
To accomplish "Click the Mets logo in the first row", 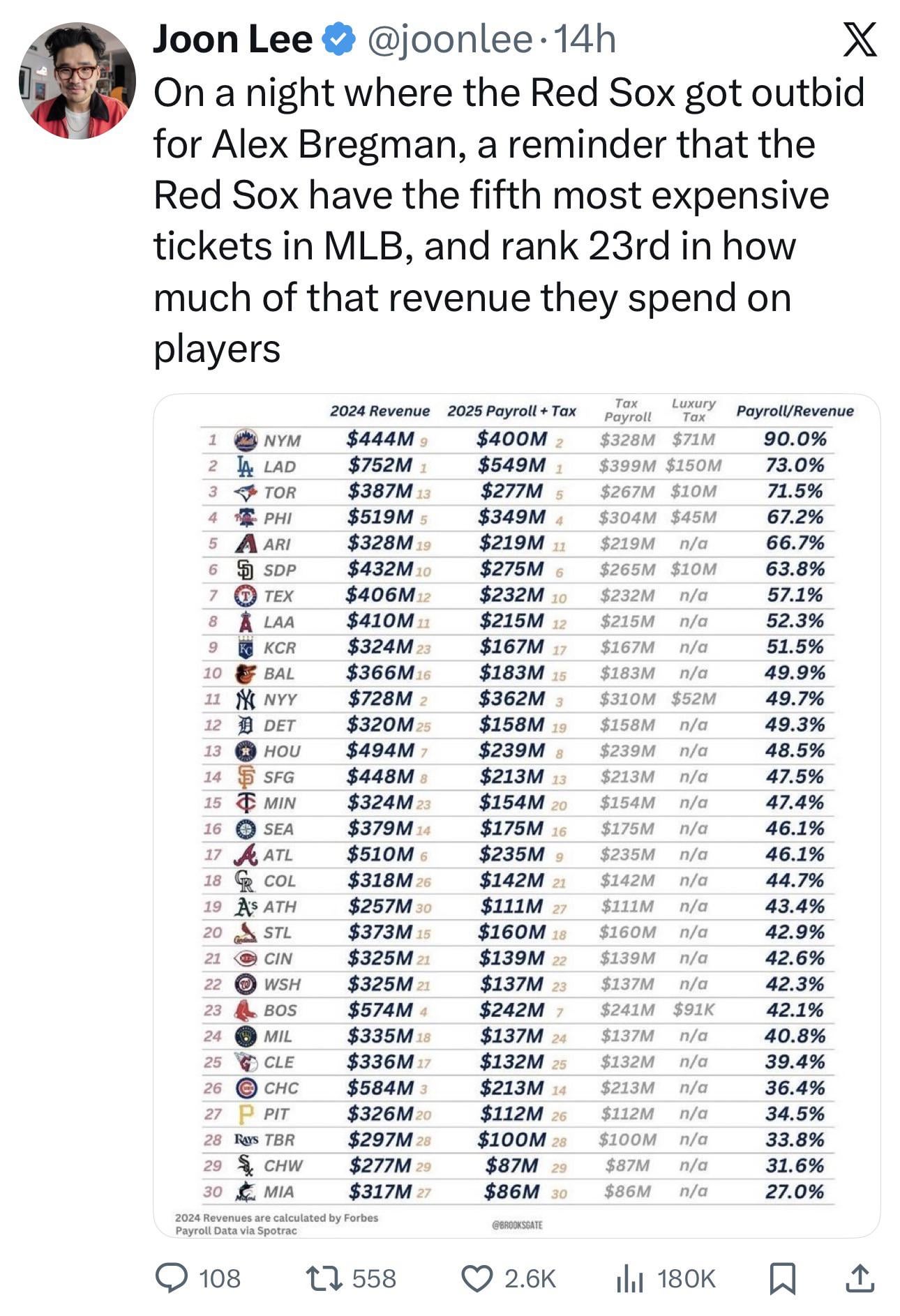I will (245, 439).
